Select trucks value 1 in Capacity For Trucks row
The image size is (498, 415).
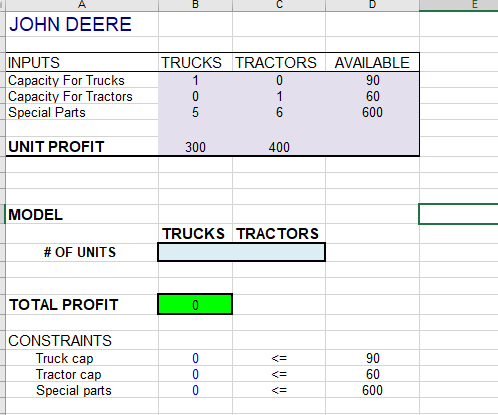pyautogui.click(x=195, y=80)
